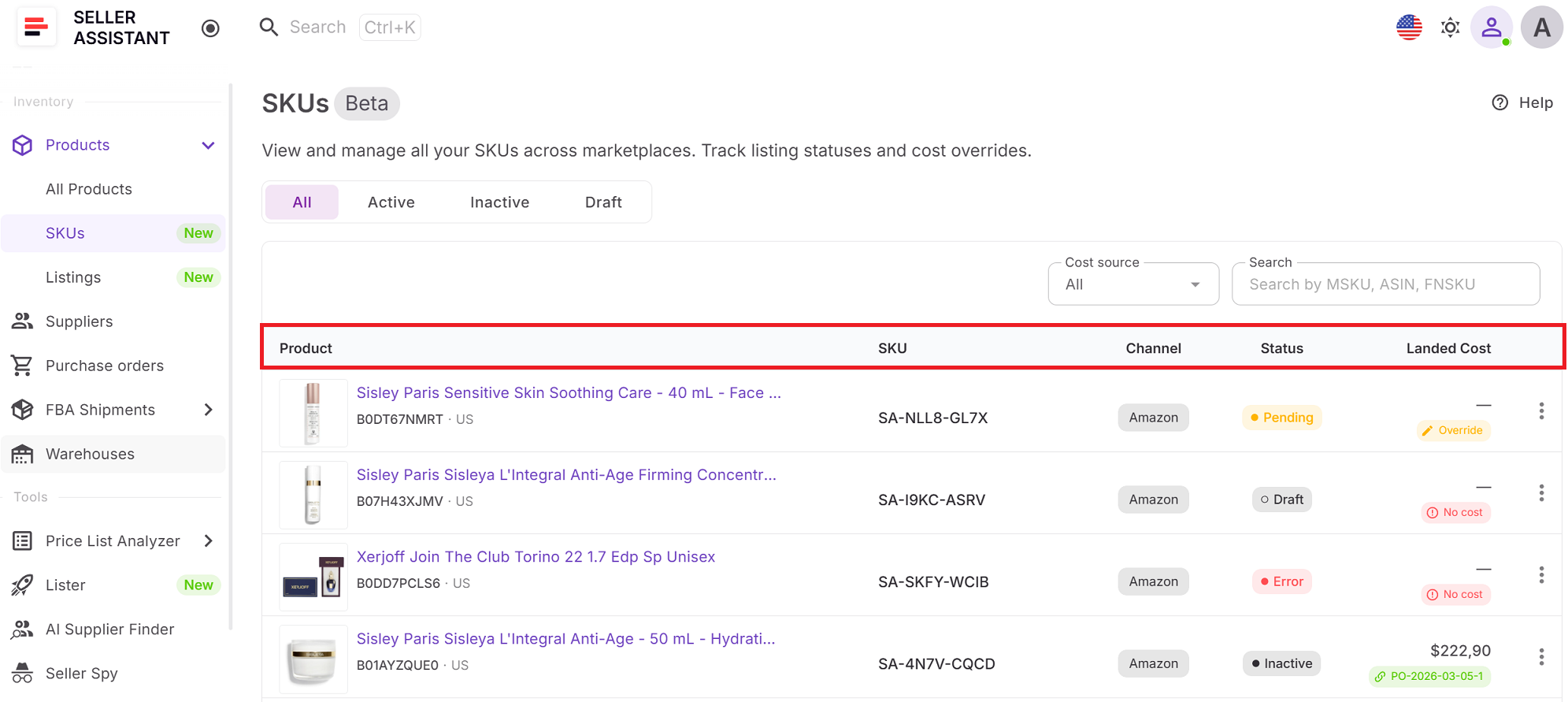Switch to the Draft tab
Image resolution: width=1568 pixels, height=702 pixels.
[604, 202]
